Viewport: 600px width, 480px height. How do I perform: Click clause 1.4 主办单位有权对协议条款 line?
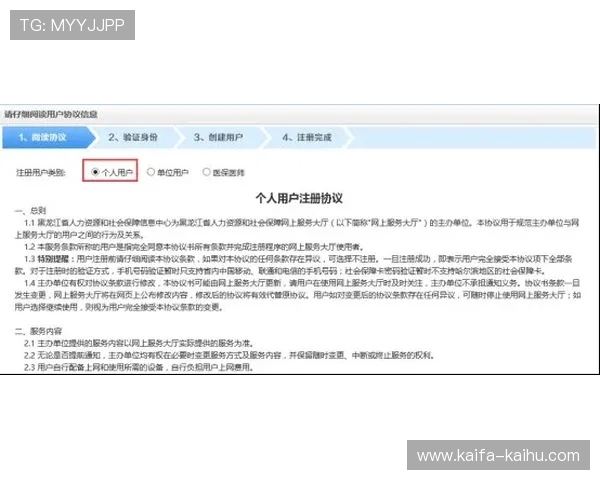click(x=298, y=295)
